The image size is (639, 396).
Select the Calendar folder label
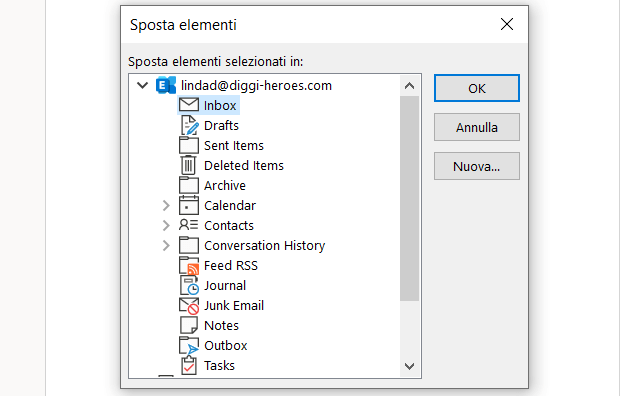tap(230, 205)
